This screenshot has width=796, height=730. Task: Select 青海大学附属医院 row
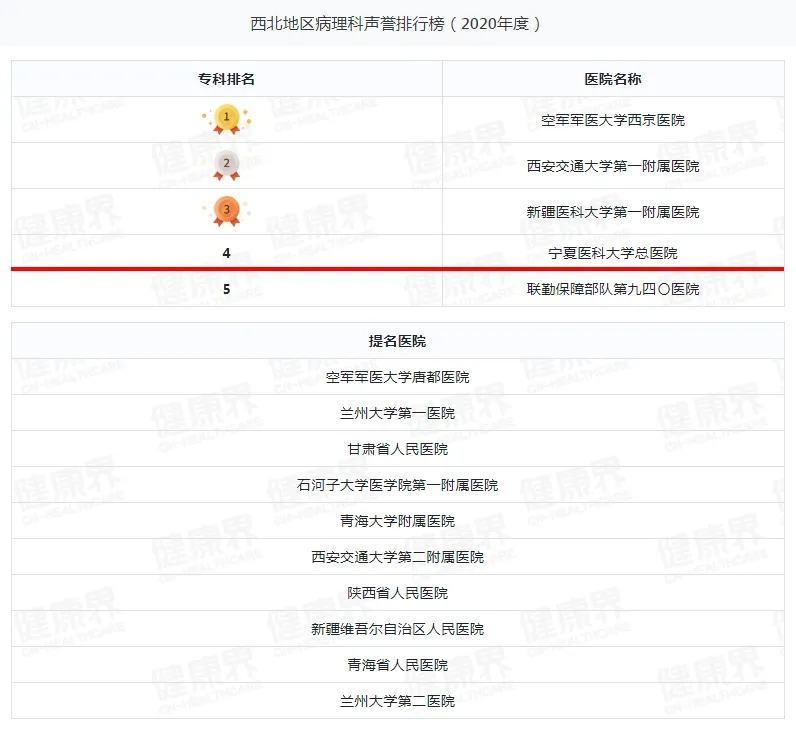(397, 521)
